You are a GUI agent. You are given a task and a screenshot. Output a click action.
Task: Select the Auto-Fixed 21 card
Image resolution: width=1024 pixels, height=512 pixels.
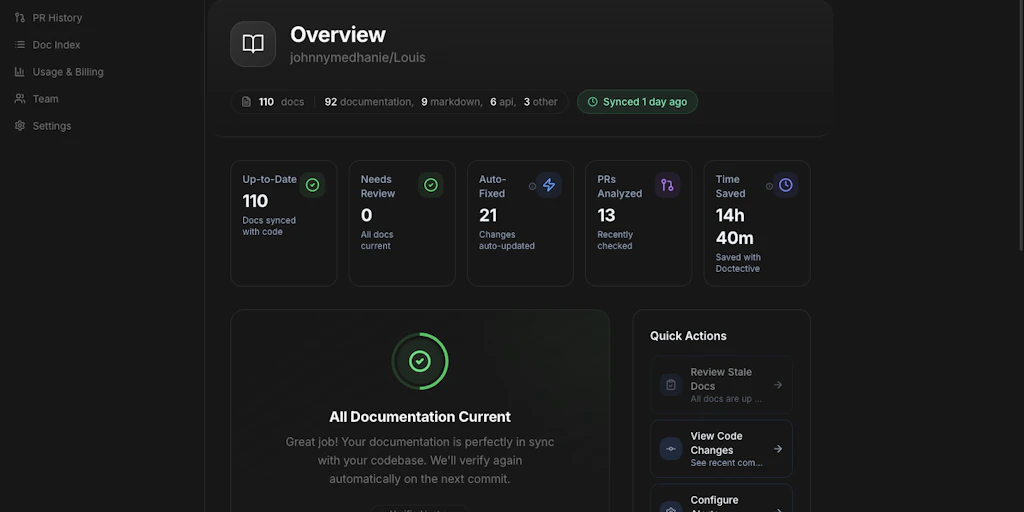(520, 223)
